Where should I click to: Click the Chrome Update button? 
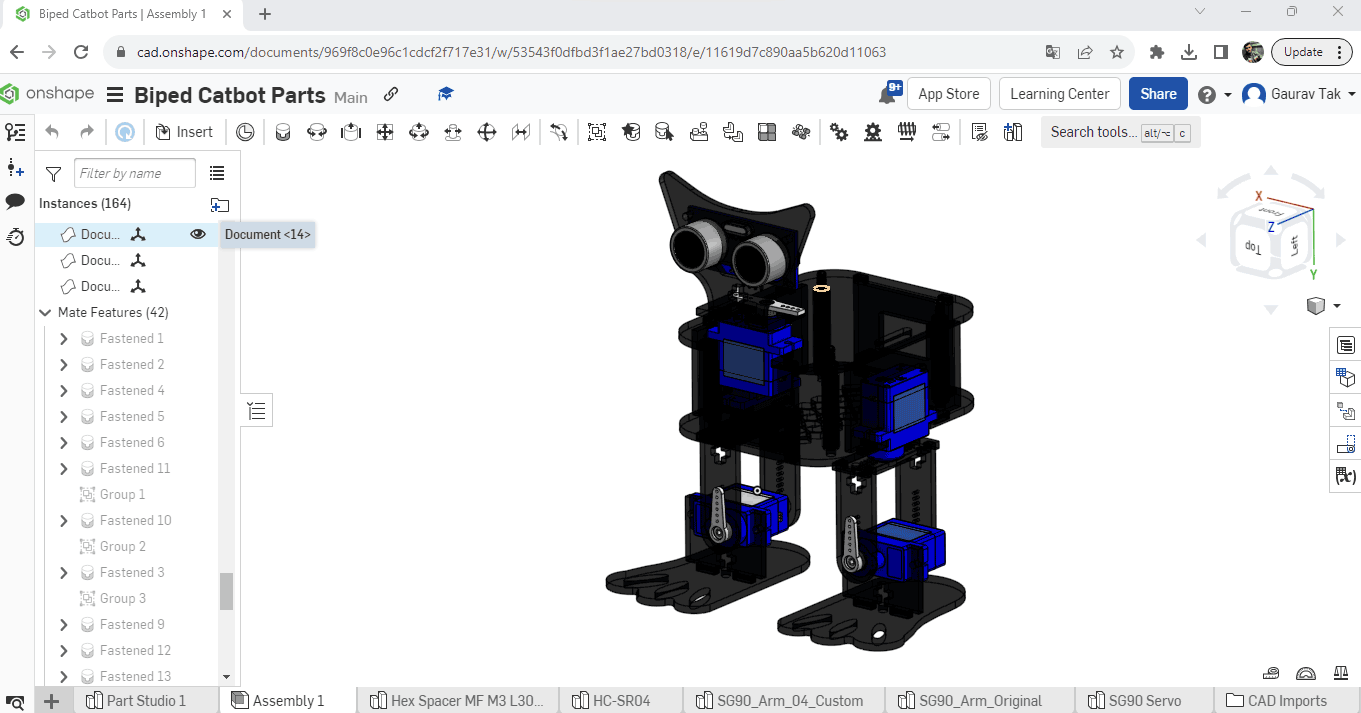pyautogui.click(x=1312, y=52)
